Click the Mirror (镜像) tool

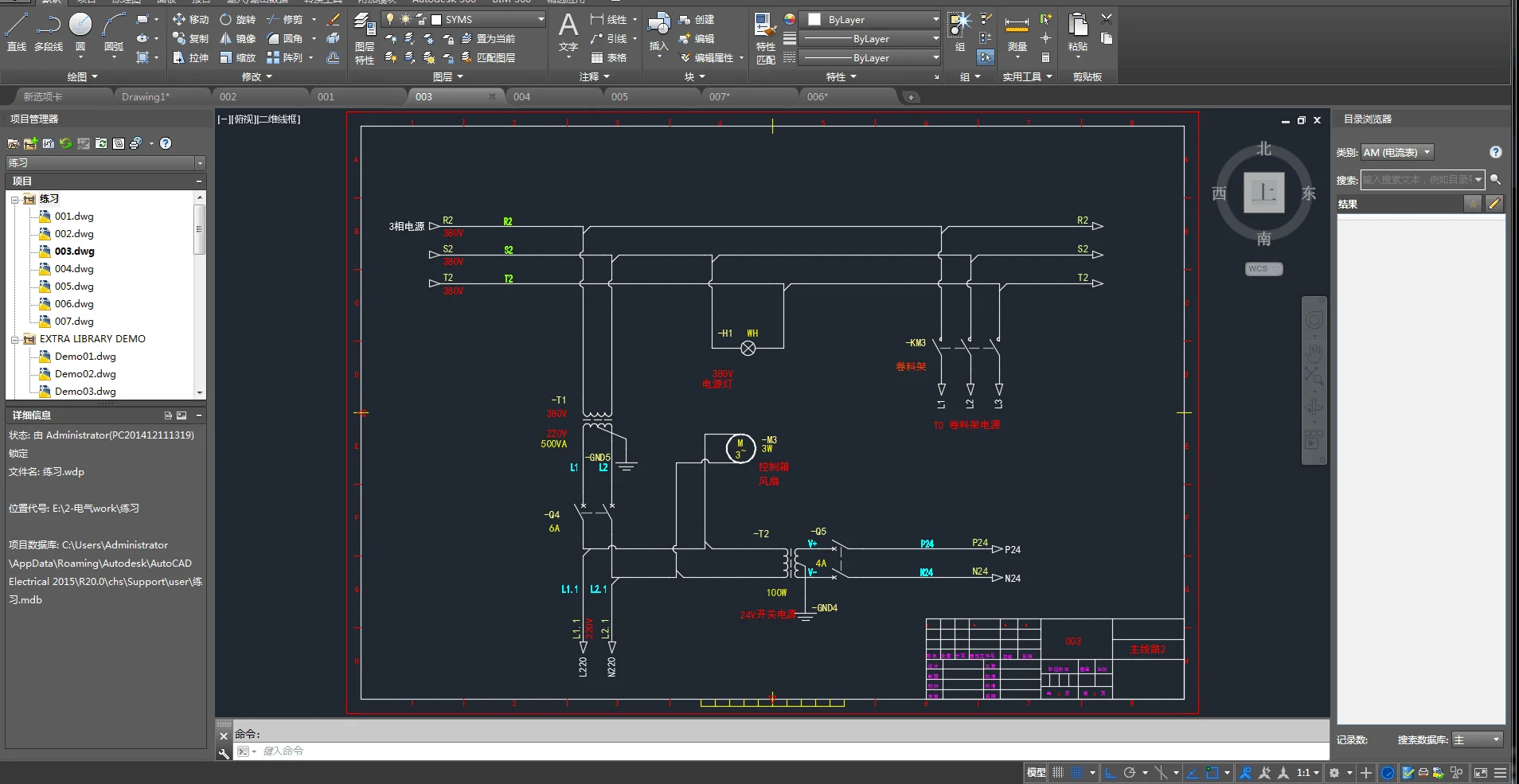(238, 38)
